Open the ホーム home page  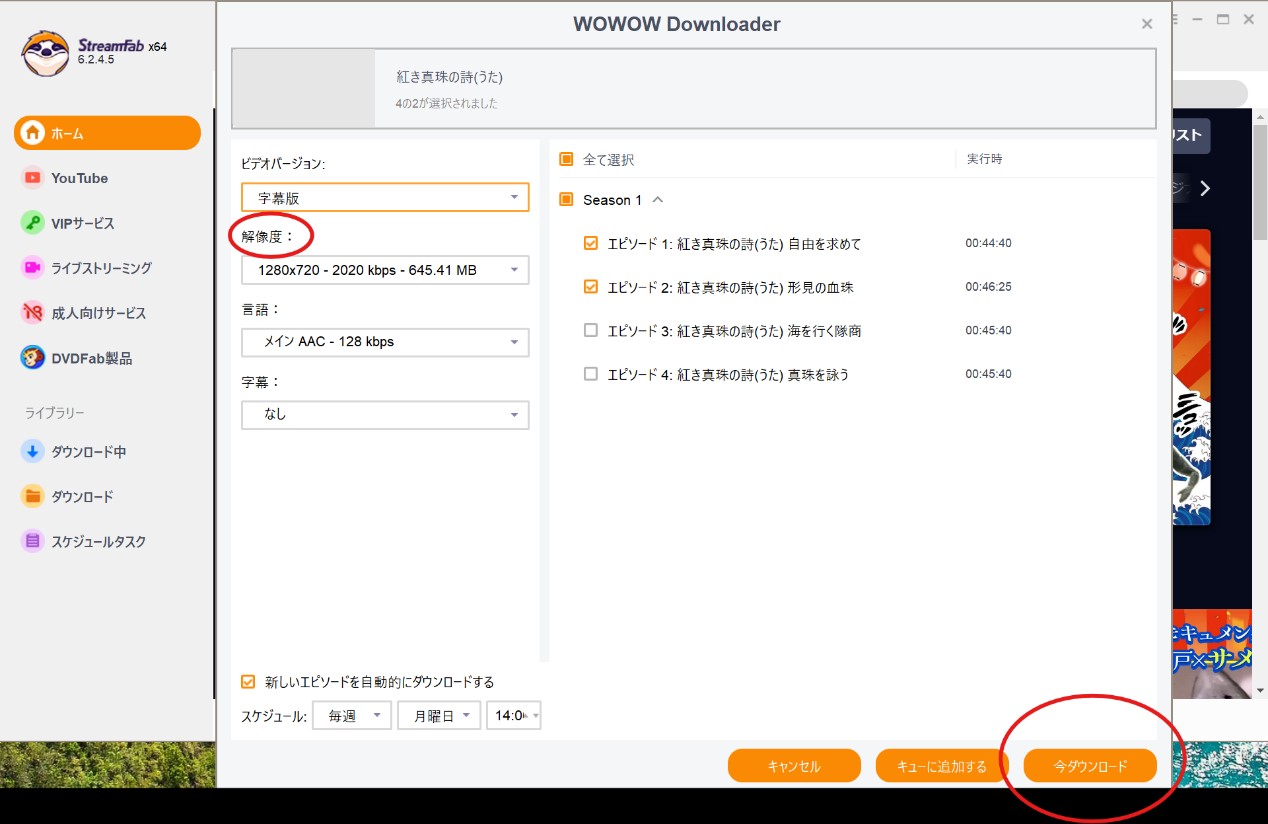click(x=107, y=133)
